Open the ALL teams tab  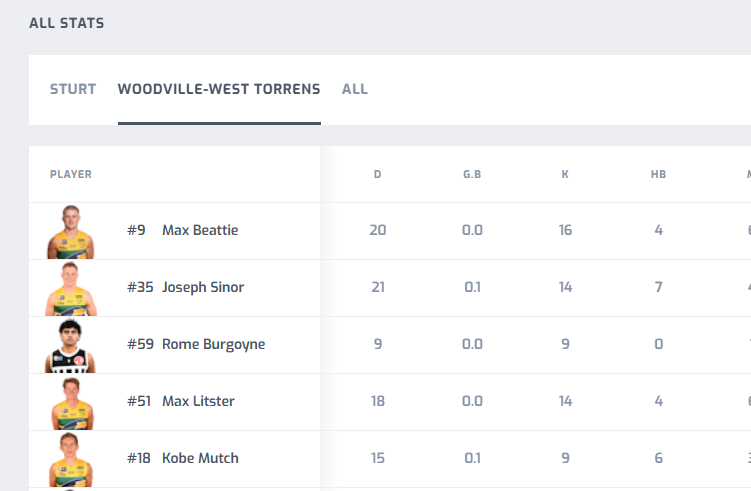(354, 89)
